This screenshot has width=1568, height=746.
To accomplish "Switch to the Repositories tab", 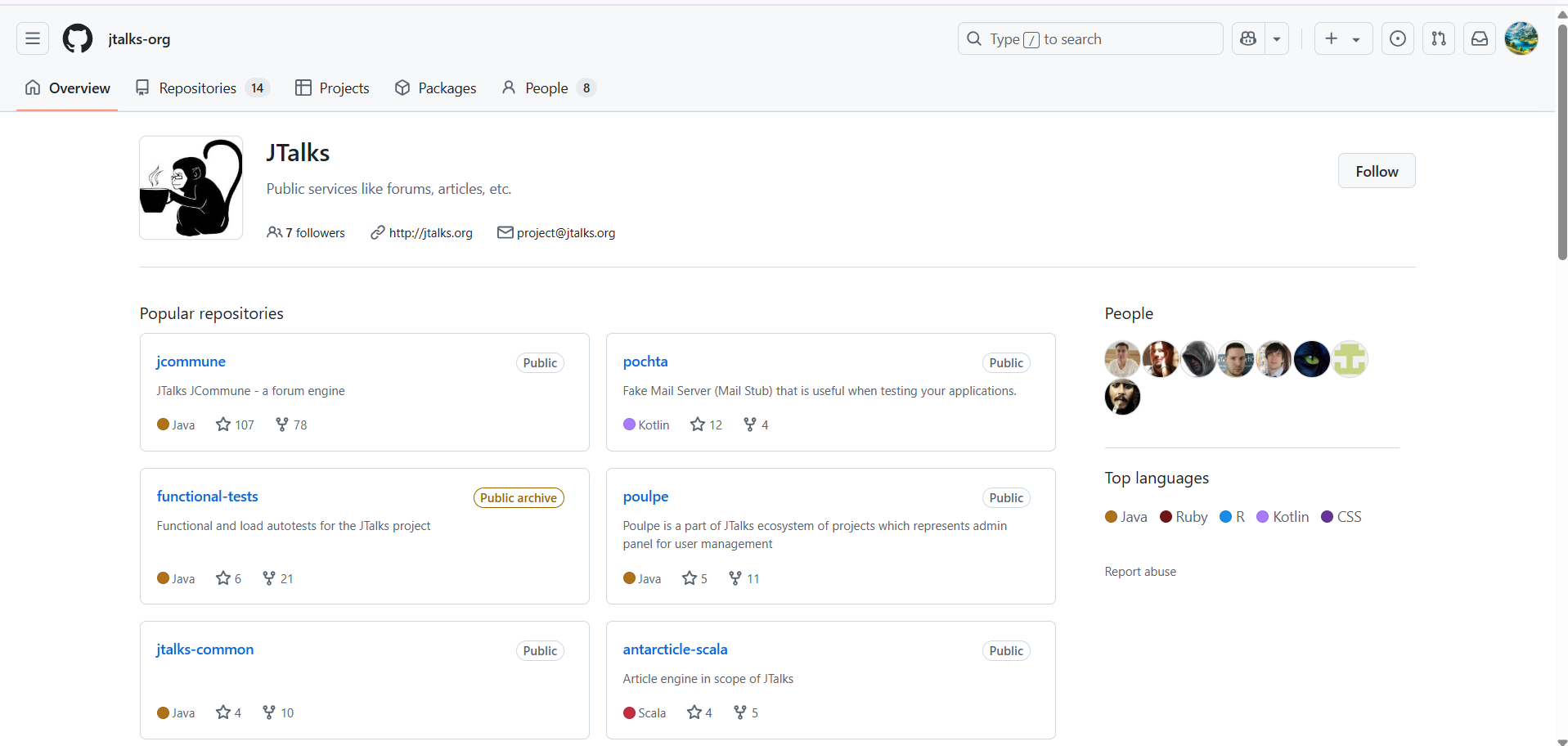I will [x=202, y=88].
